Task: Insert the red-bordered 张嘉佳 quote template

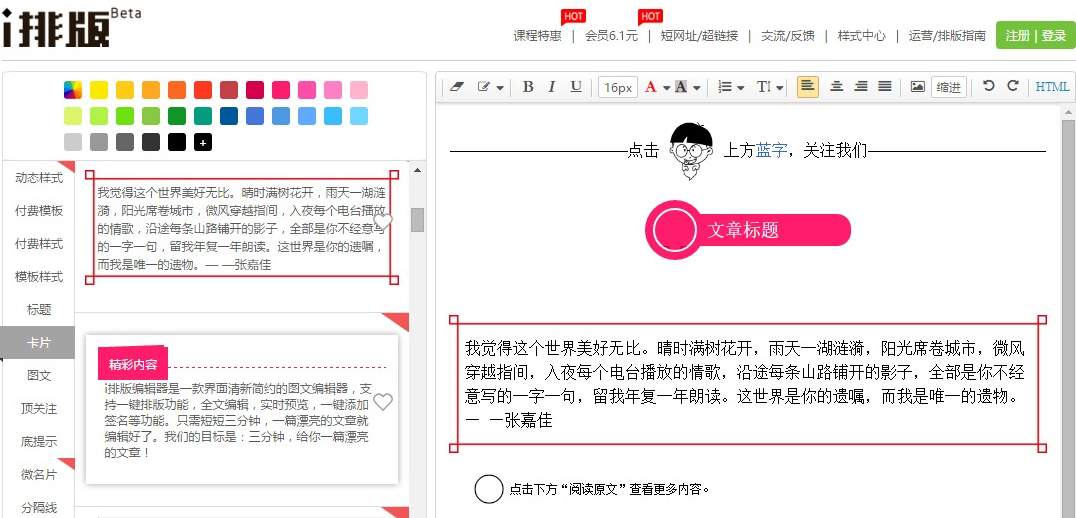Action: (242, 228)
